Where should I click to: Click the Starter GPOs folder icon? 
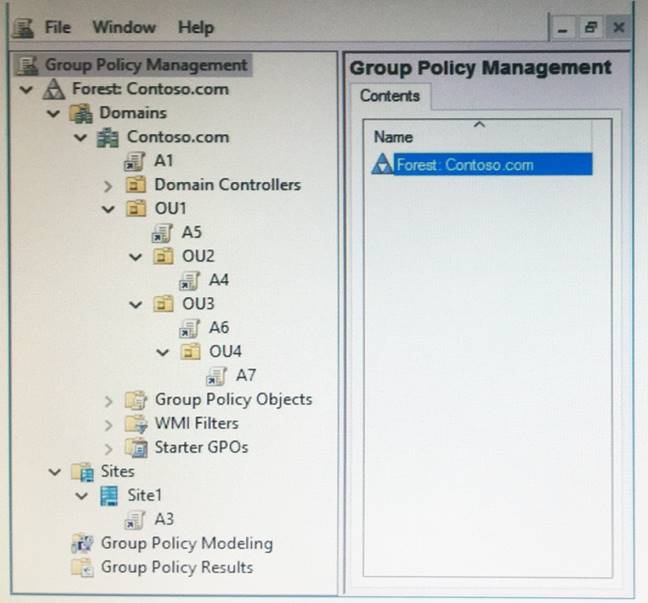[135, 448]
